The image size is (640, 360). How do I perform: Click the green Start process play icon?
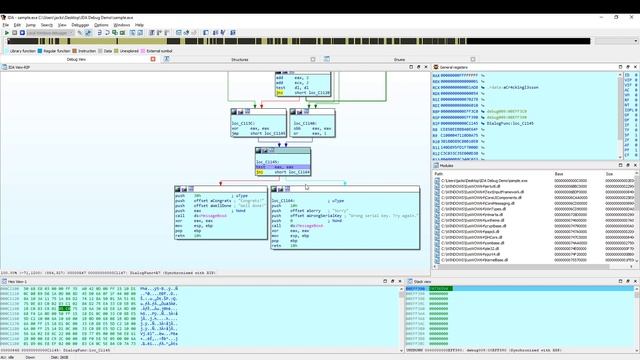pyautogui.click(x=7, y=33)
